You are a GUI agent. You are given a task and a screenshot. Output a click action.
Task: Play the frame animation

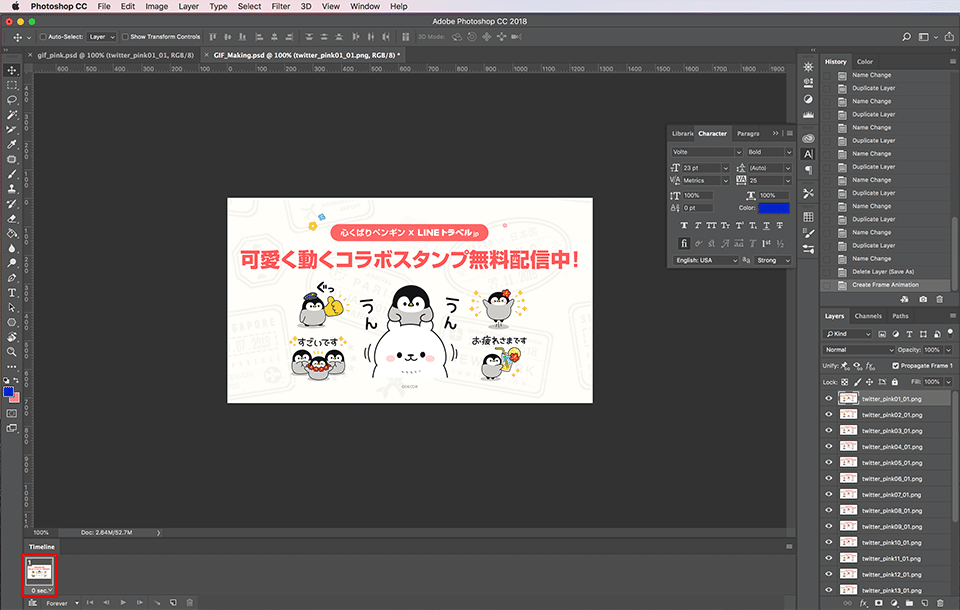(x=123, y=603)
